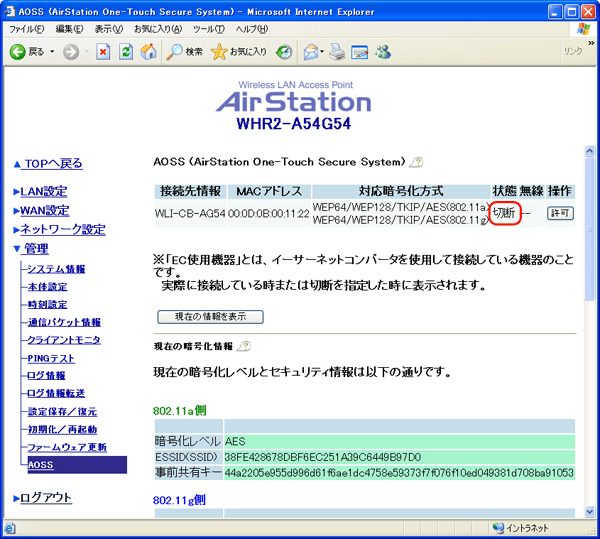The width and height of the screenshot is (600, 539).
Task: Open the お気に入り(A) menu
Action: tap(158, 29)
